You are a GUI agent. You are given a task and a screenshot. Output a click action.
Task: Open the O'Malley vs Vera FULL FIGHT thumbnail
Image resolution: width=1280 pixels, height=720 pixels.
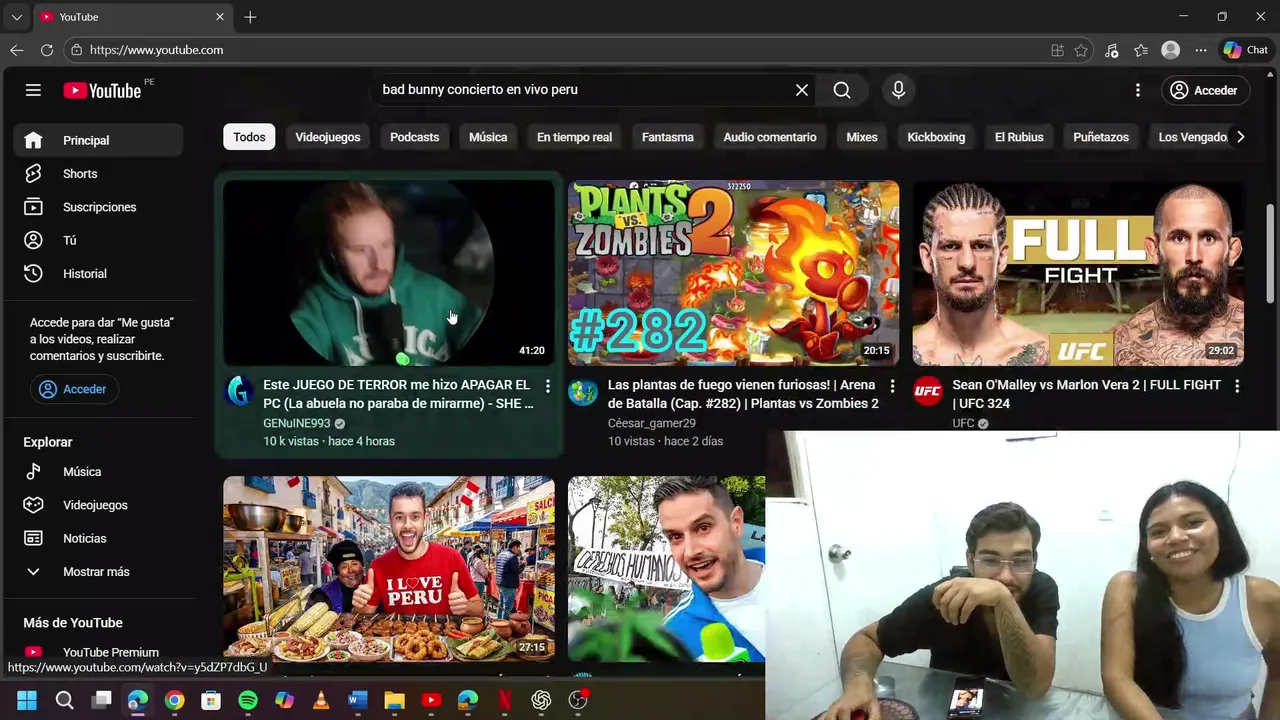coord(1078,273)
